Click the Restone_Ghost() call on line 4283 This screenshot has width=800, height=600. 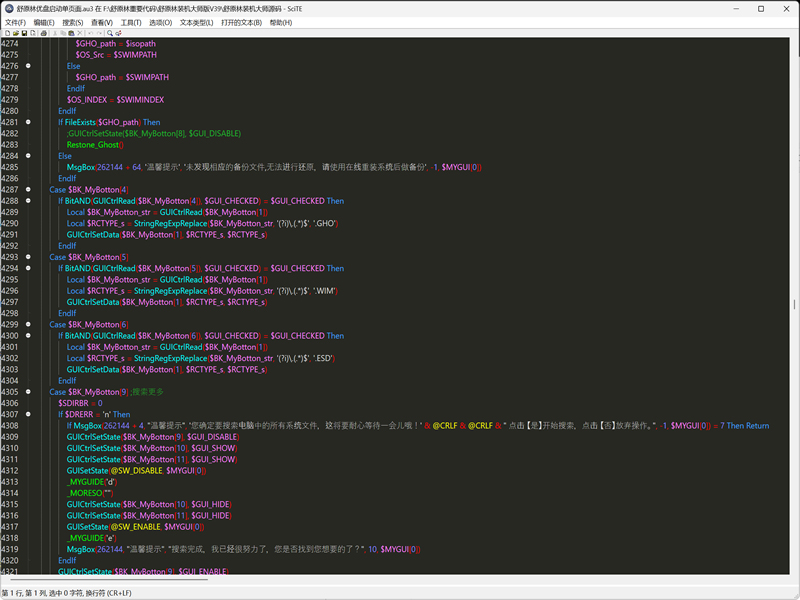click(95, 144)
